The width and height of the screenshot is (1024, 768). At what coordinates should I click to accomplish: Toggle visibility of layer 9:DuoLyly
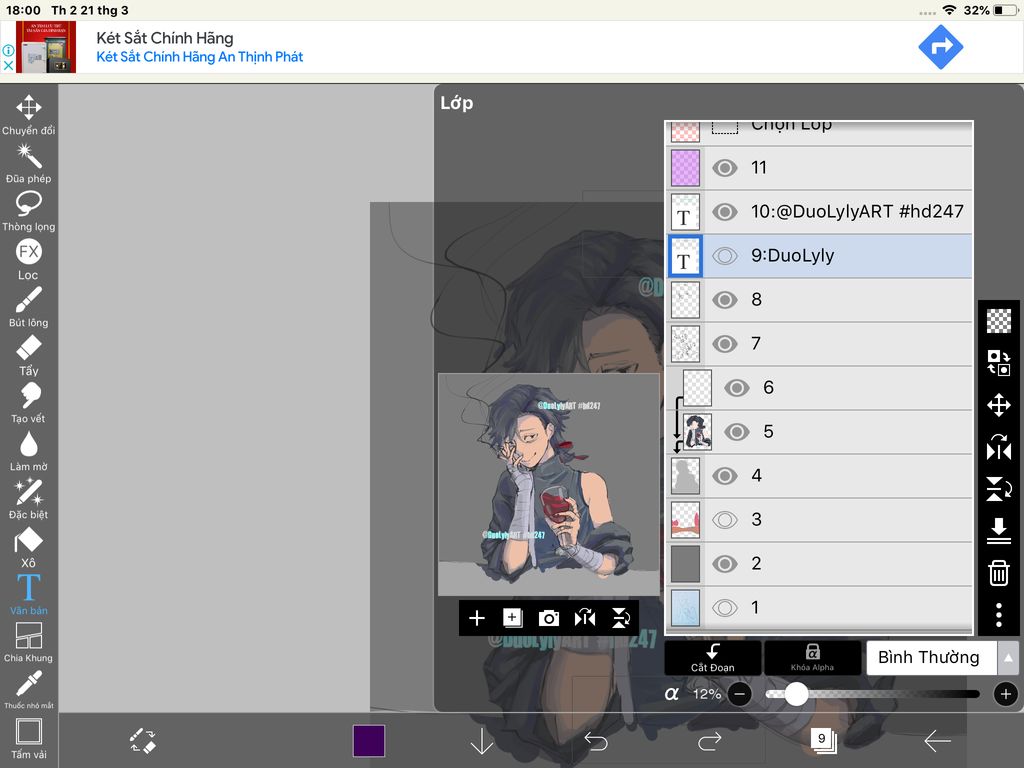(x=725, y=256)
